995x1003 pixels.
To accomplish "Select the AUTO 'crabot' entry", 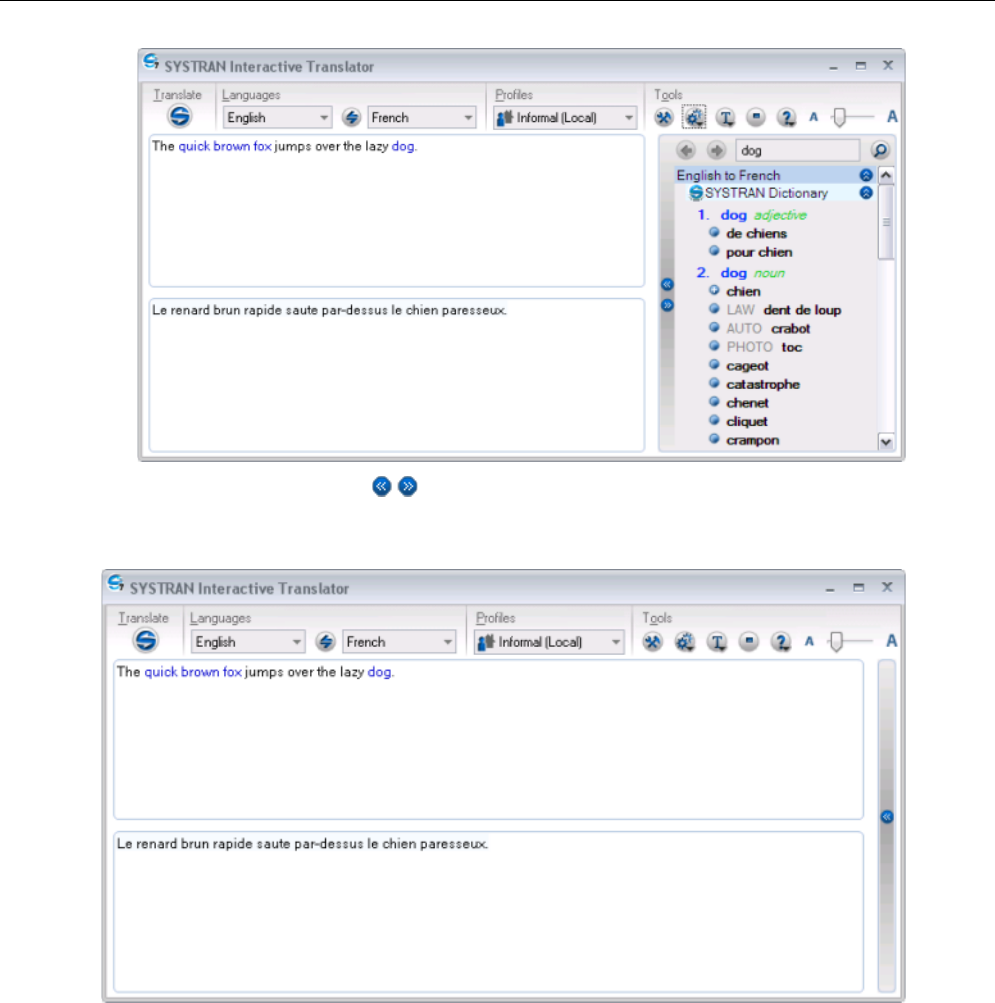I will pos(768,329).
